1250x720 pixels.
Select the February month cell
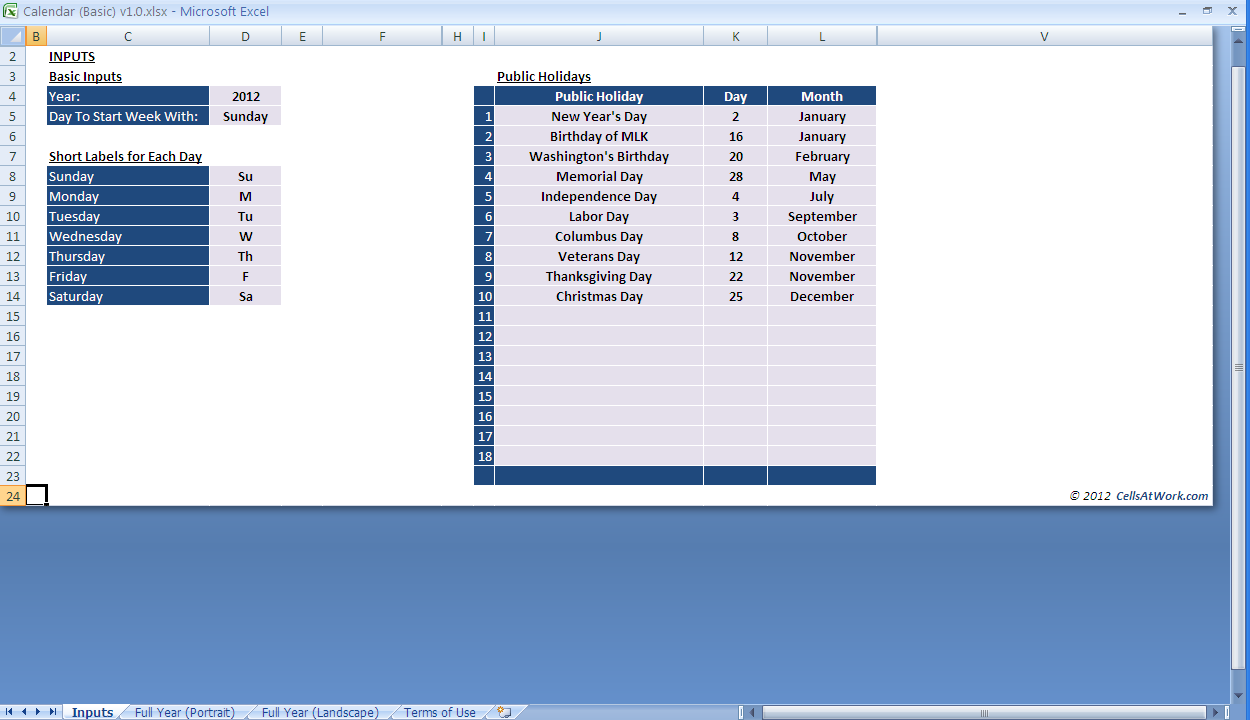pos(822,156)
